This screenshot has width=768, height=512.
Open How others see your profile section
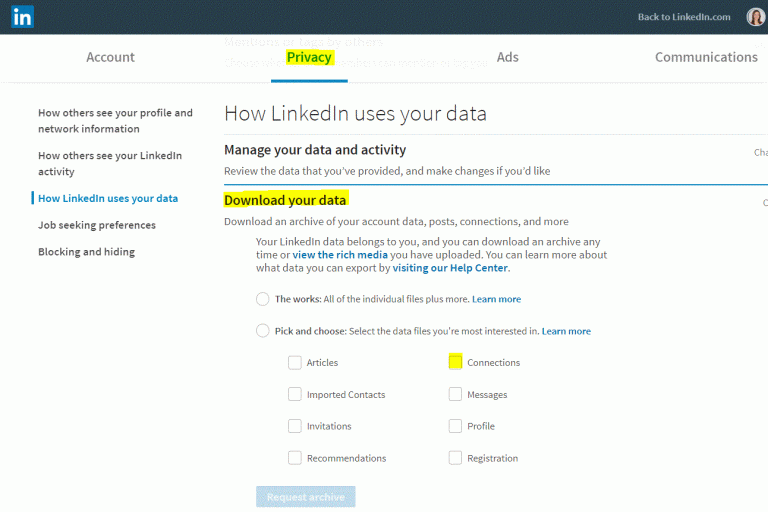[x=116, y=121]
